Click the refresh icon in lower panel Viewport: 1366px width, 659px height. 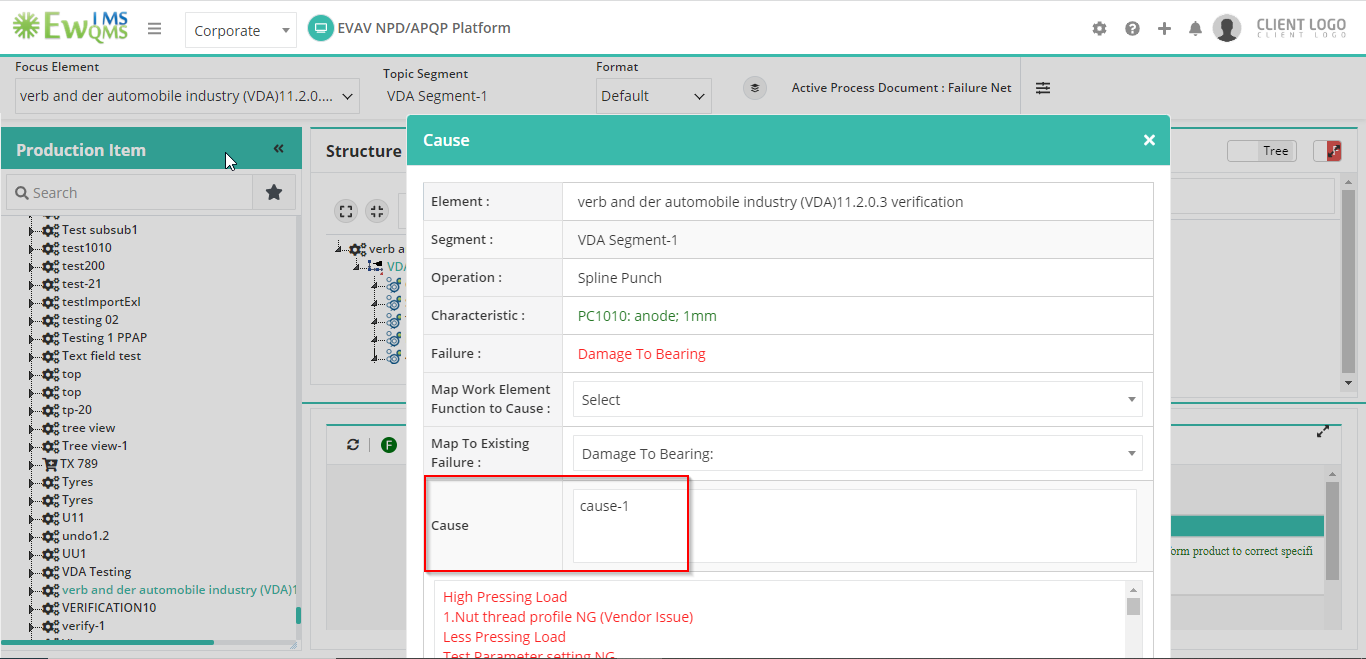coord(353,444)
